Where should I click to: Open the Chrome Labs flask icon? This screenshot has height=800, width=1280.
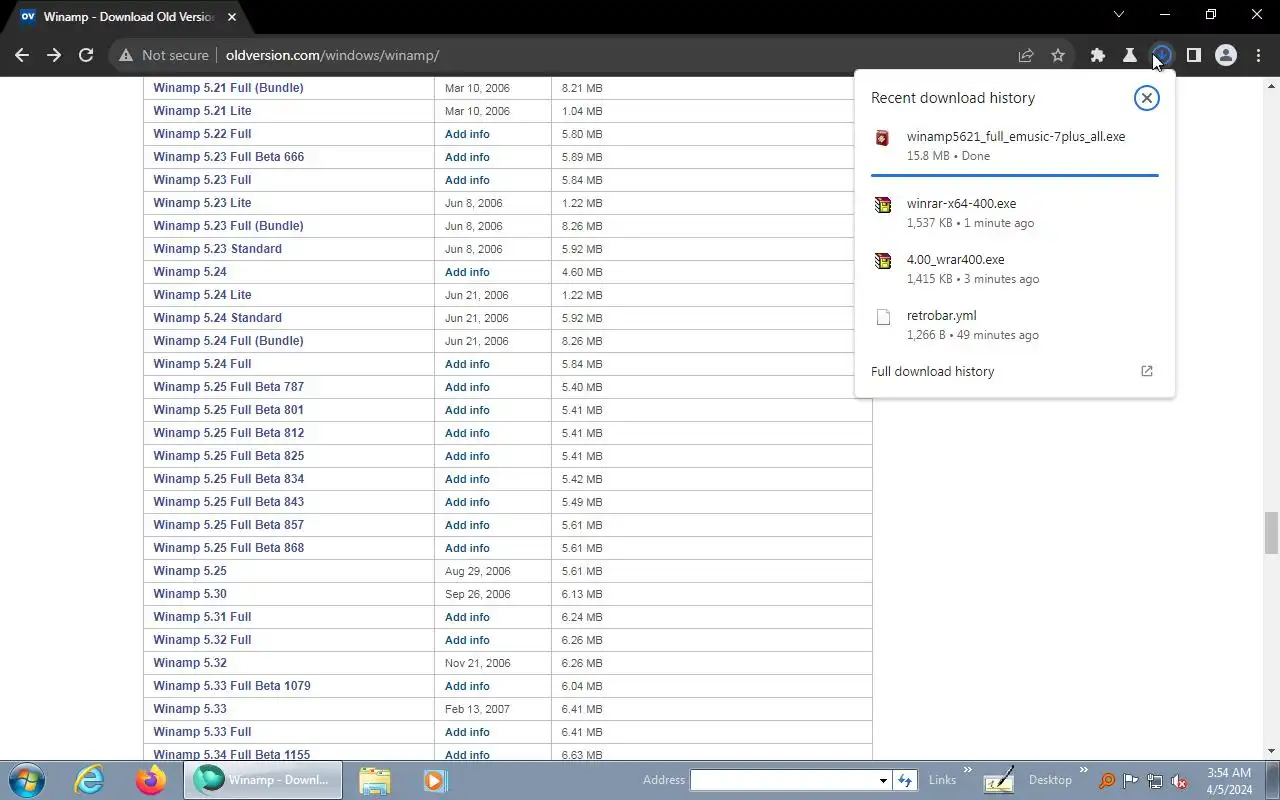(1130, 56)
